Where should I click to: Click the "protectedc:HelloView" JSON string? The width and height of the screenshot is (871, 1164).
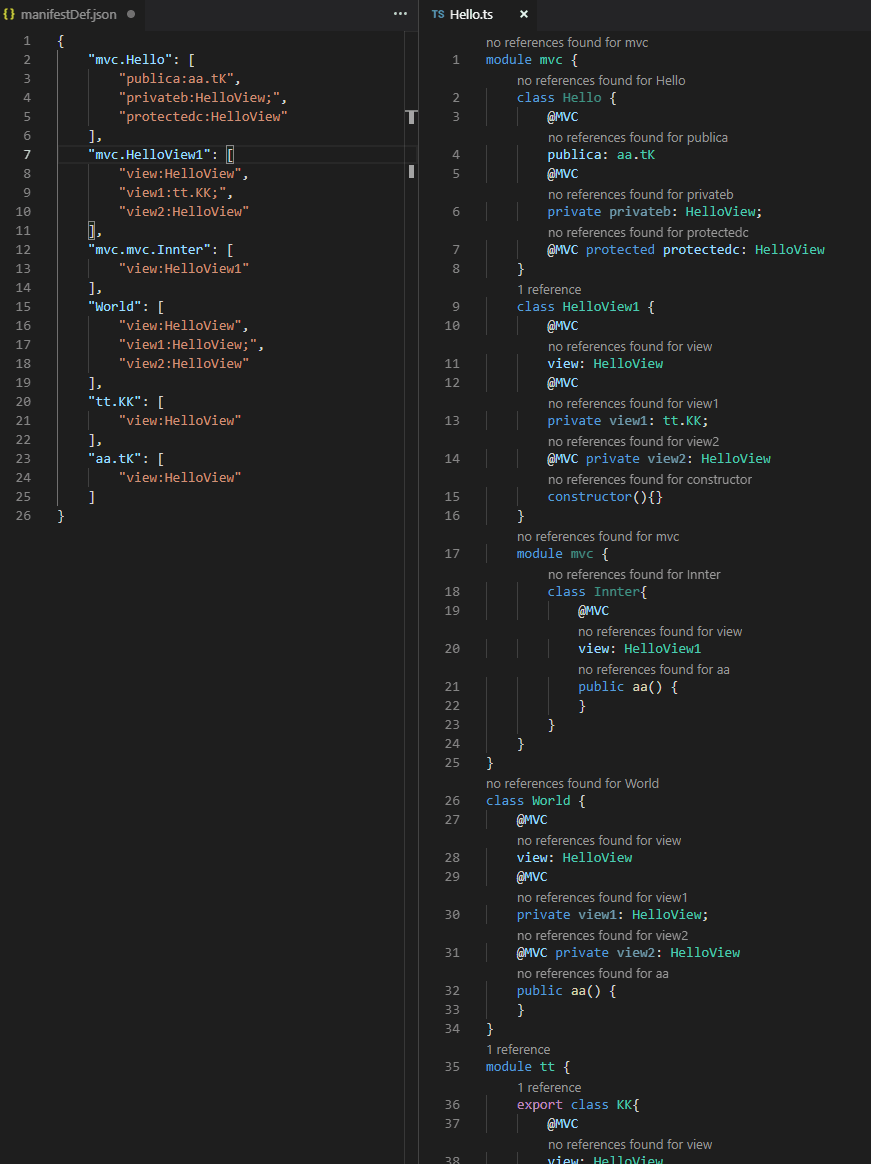click(203, 117)
